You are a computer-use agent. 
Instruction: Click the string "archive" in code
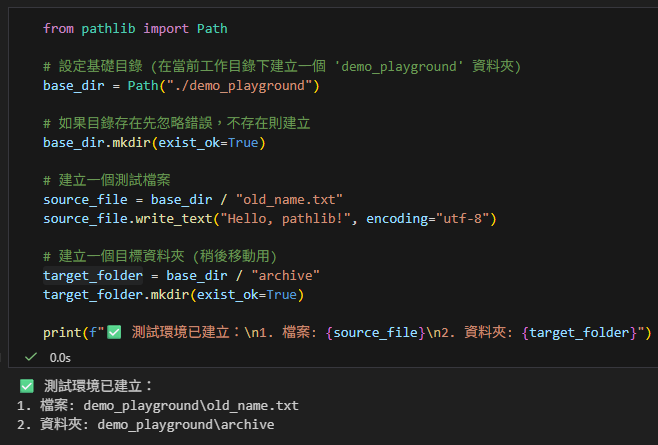[x=285, y=276]
